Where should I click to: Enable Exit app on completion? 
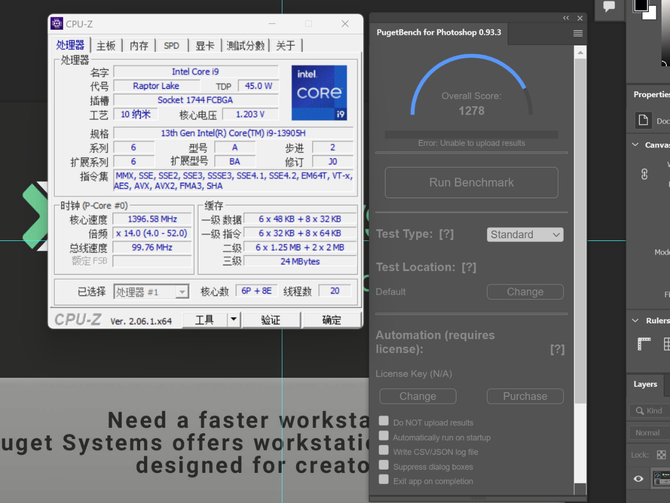(x=384, y=479)
